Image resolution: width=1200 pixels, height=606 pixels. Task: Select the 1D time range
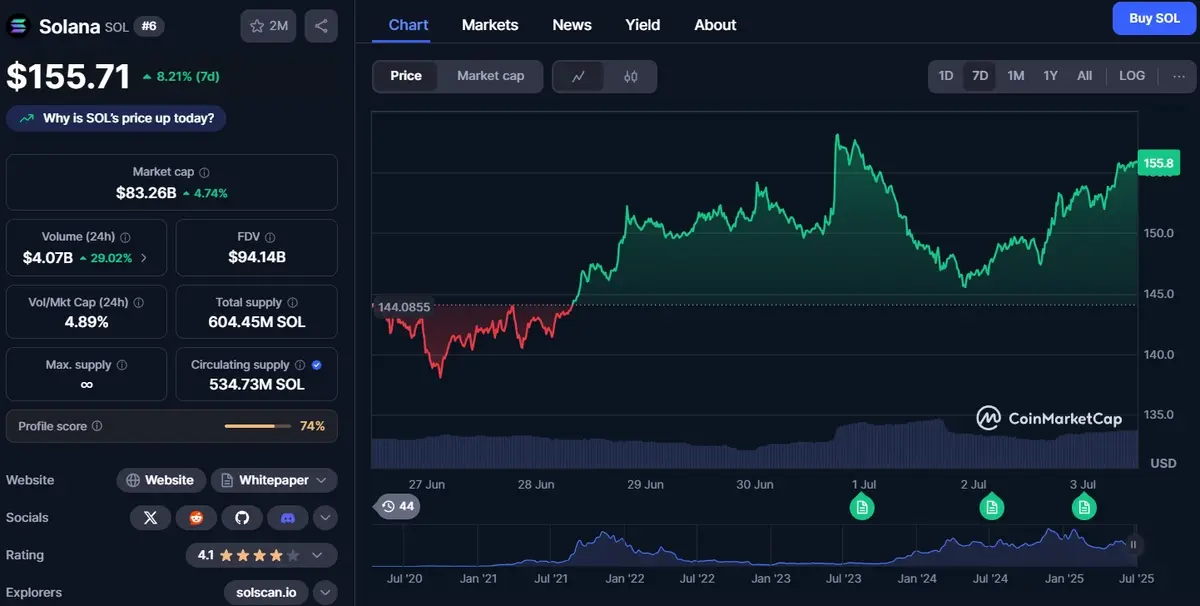tap(945, 76)
